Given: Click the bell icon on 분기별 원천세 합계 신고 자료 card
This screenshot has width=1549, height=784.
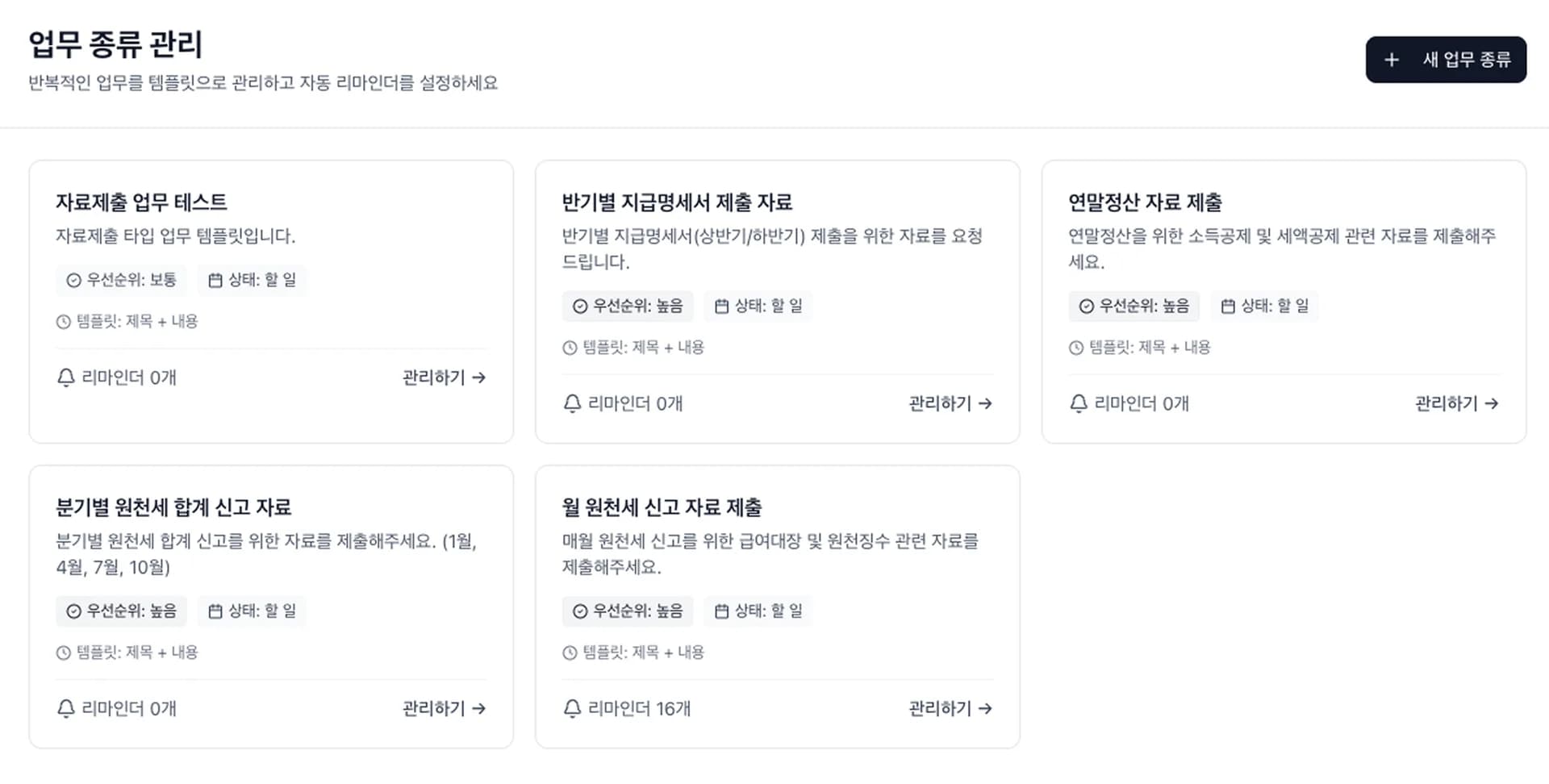Looking at the screenshot, I should click(x=65, y=708).
